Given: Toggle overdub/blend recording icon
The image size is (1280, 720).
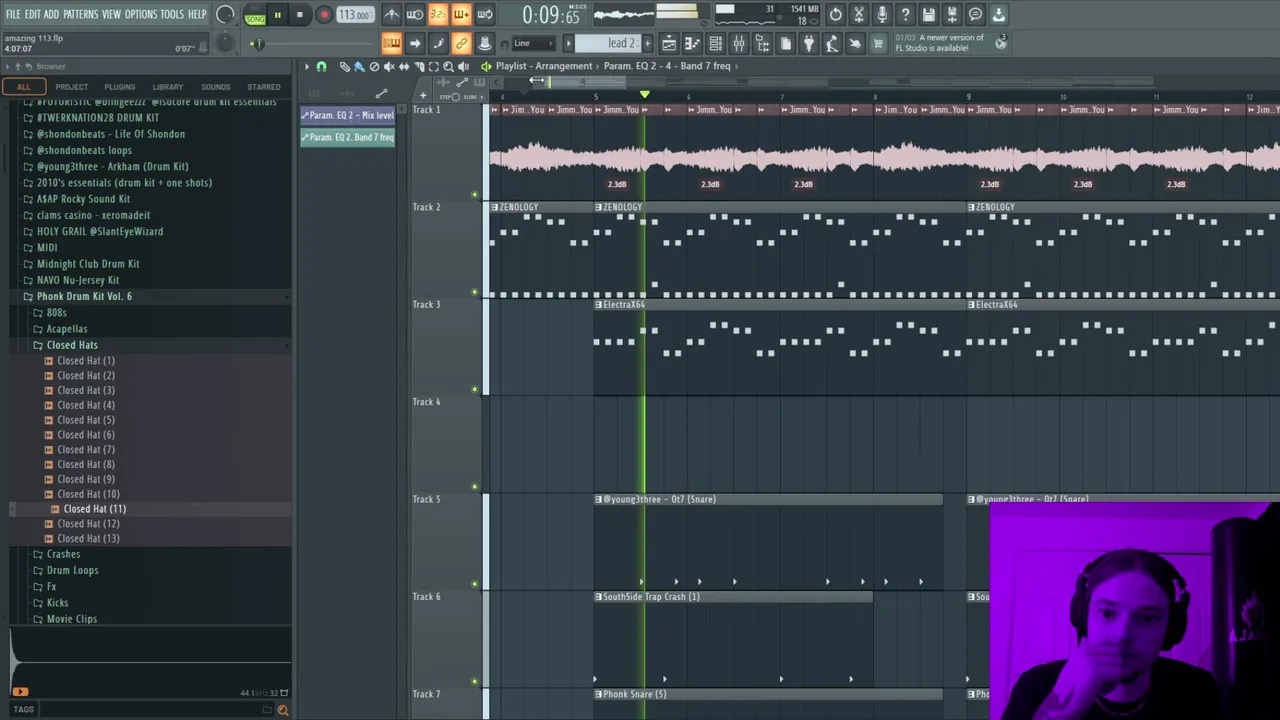Looking at the screenshot, I should [461, 15].
